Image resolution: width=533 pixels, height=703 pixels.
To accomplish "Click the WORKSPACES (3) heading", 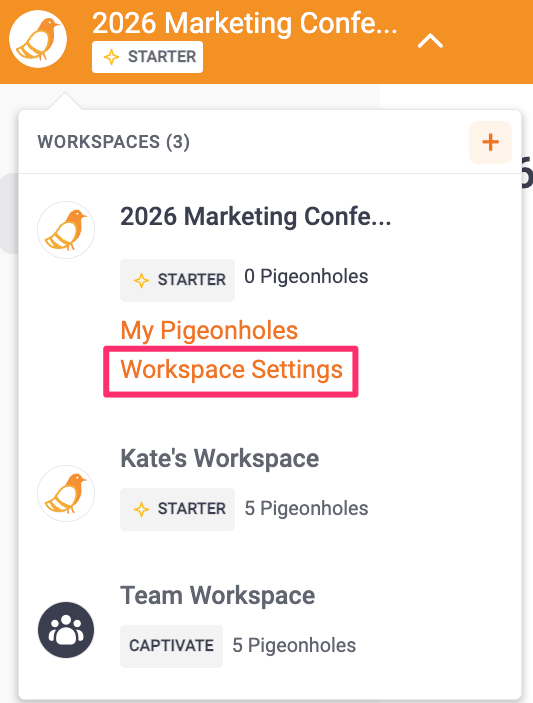I will (114, 142).
